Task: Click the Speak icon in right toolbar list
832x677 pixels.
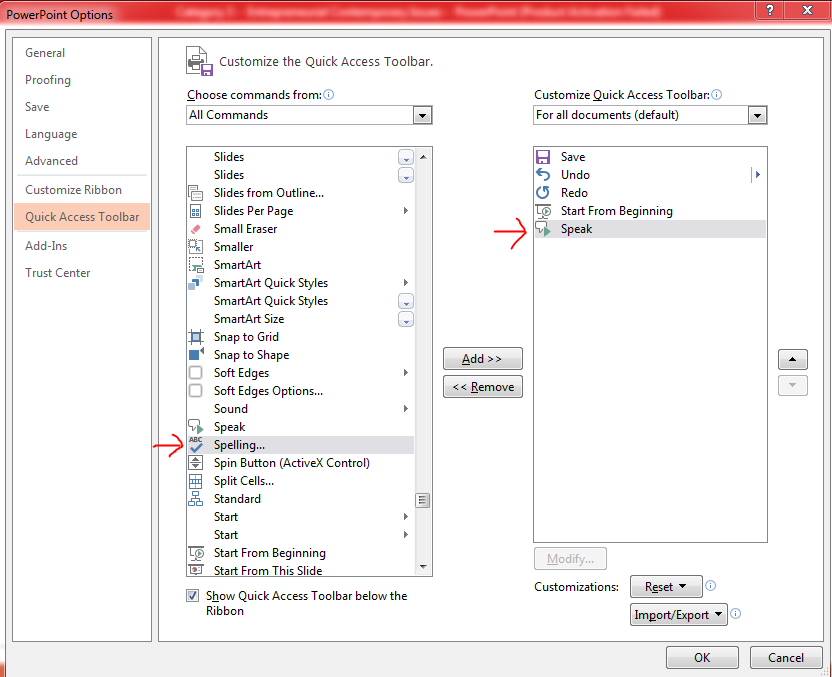Action: [543, 229]
